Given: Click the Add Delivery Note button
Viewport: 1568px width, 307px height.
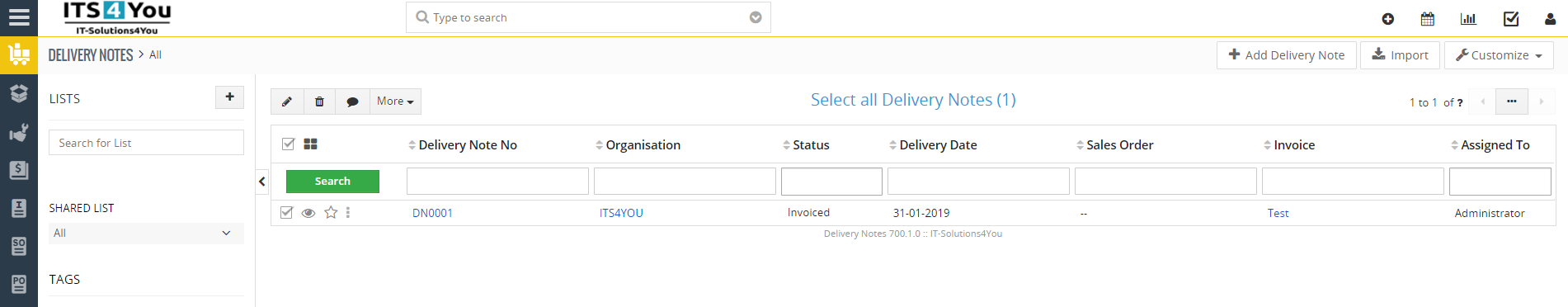Looking at the screenshot, I should click(x=1287, y=55).
